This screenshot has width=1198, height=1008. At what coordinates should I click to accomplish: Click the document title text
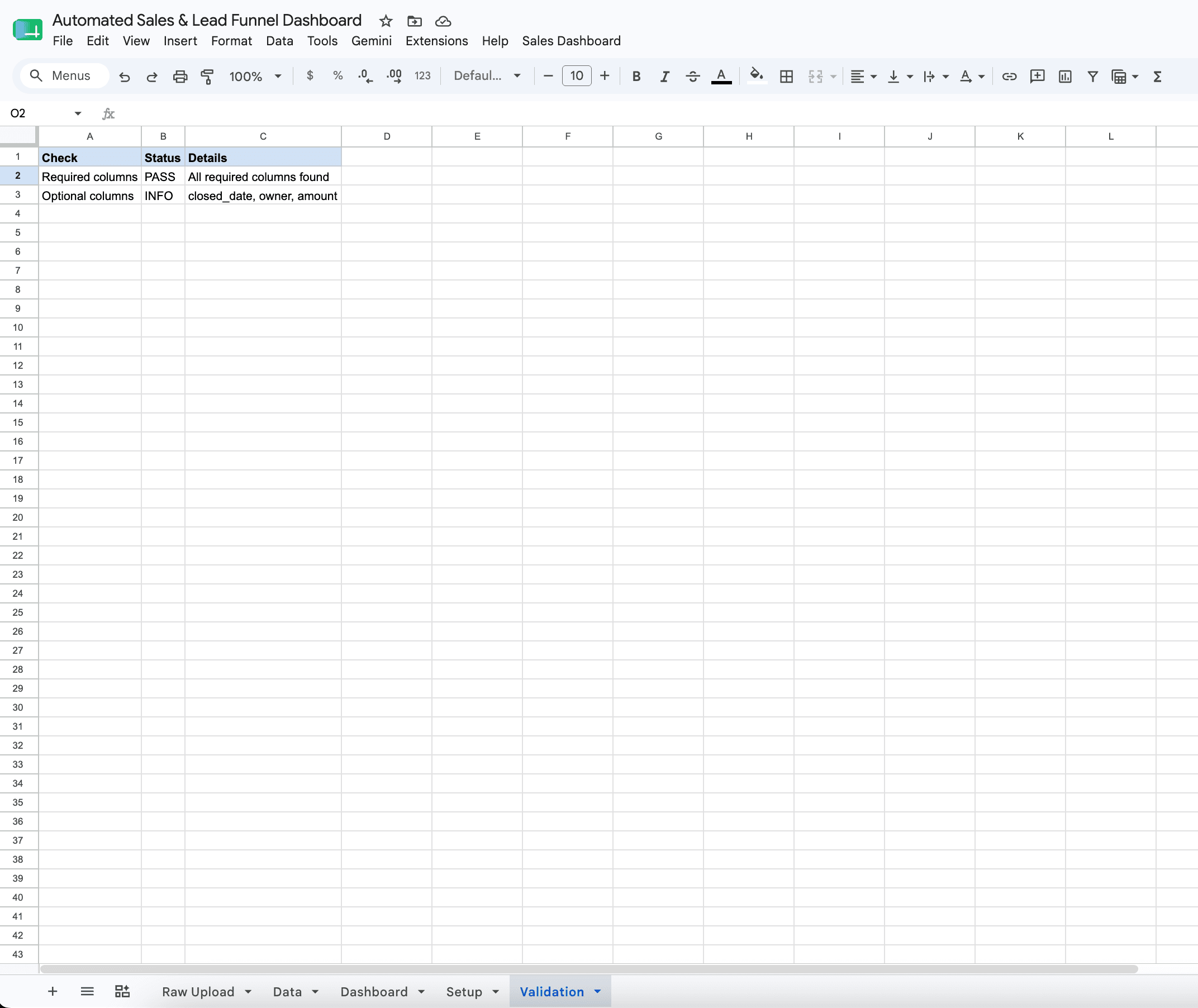coord(207,20)
